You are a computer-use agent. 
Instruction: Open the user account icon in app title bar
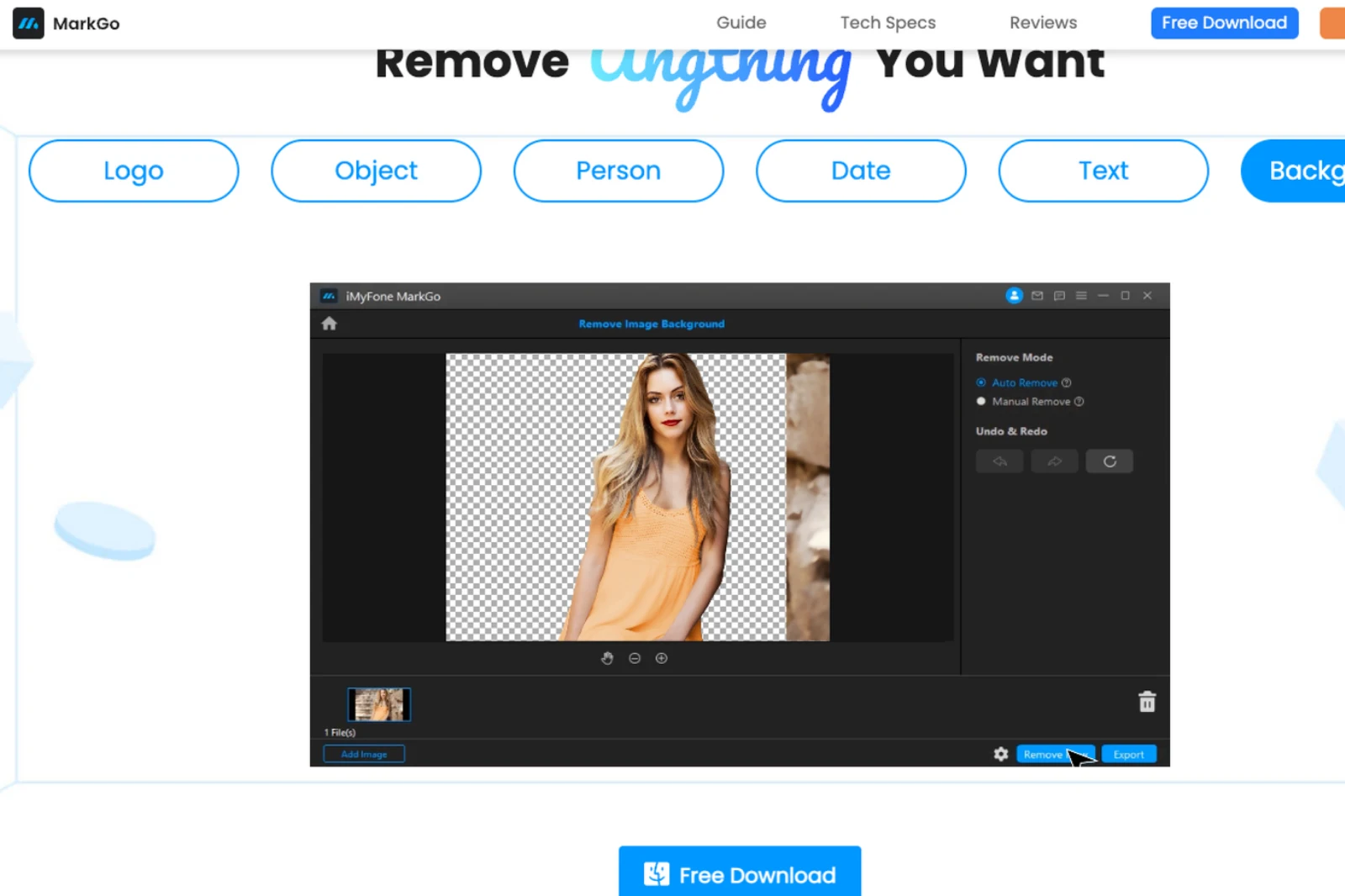point(1014,296)
